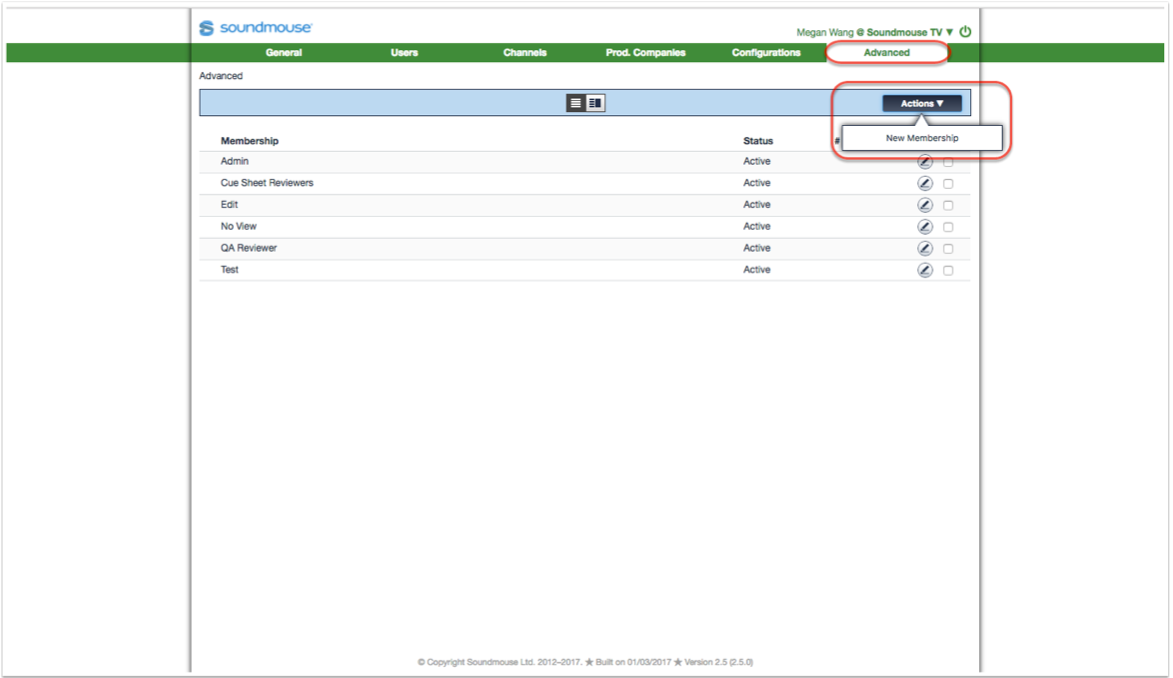The image size is (1173, 678).
Task: Choose New Membership from menu
Action: click(x=922, y=138)
